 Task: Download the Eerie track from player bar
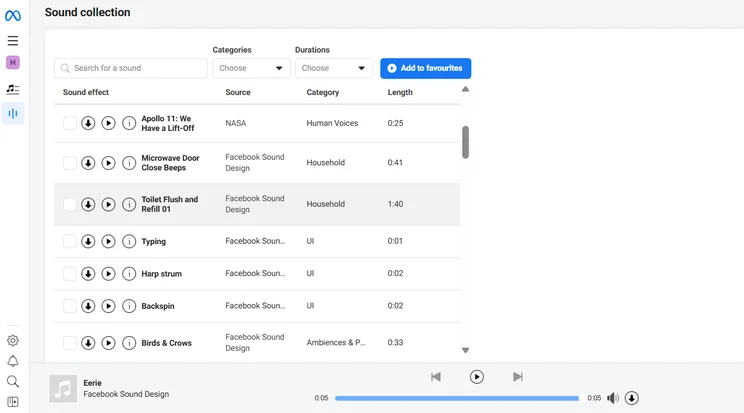632,398
